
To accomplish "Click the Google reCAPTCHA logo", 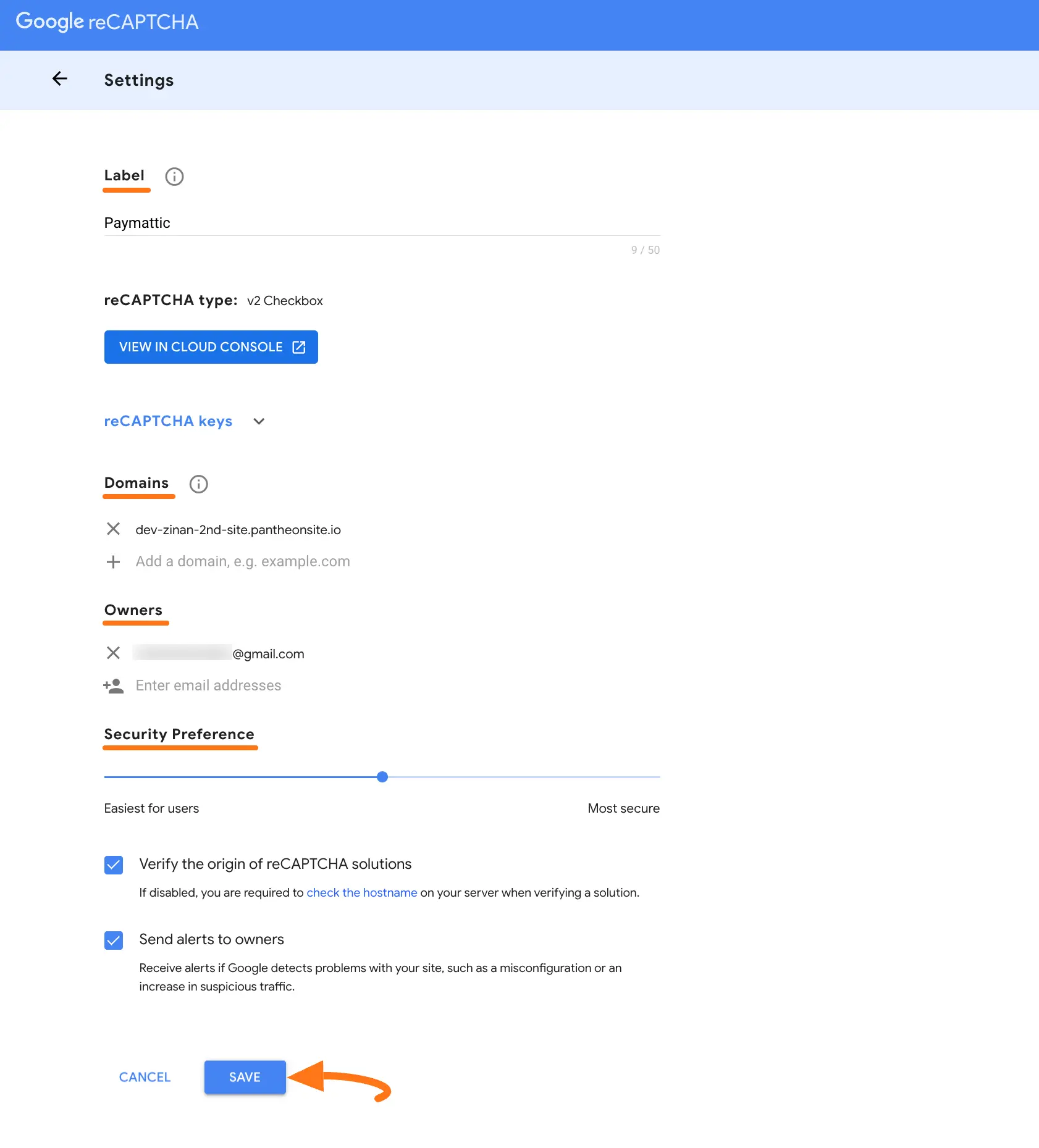I will pyautogui.click(x=107, y=21).
